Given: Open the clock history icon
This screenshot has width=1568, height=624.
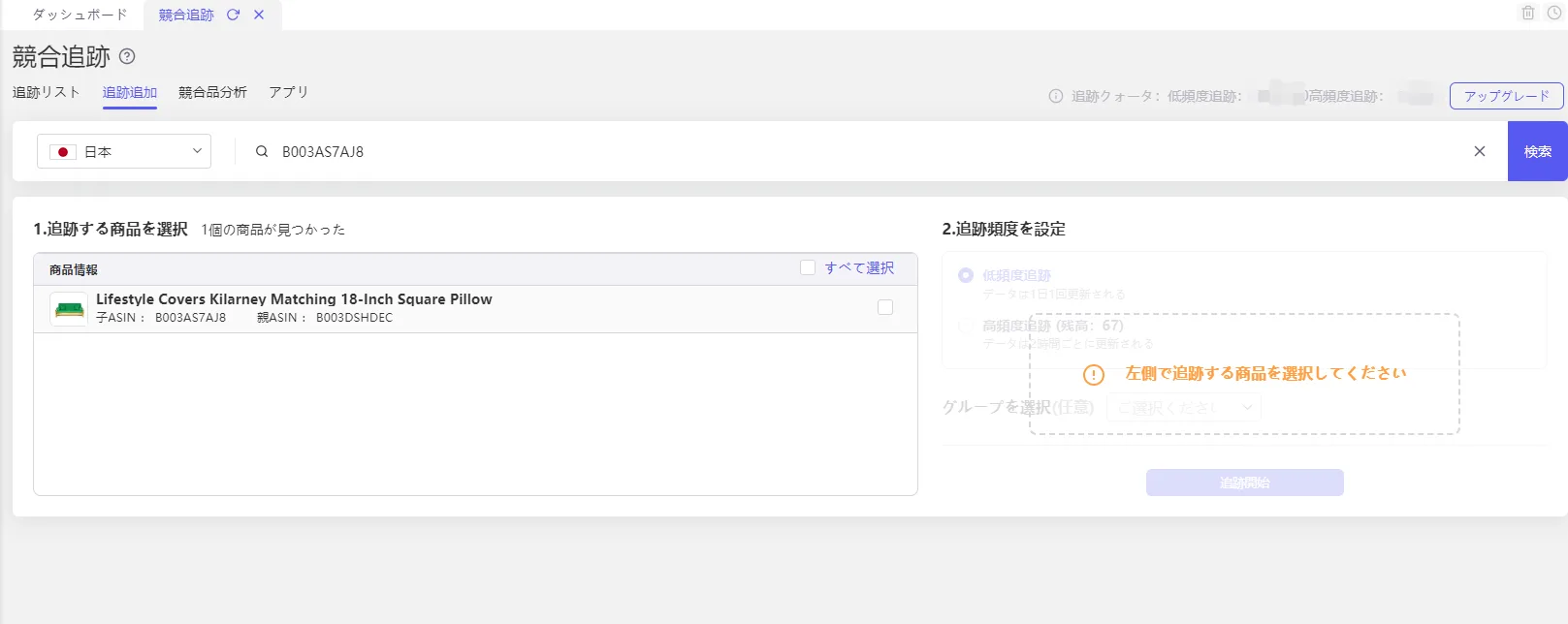Looking at the screenshot, I should pos(1554,13).
